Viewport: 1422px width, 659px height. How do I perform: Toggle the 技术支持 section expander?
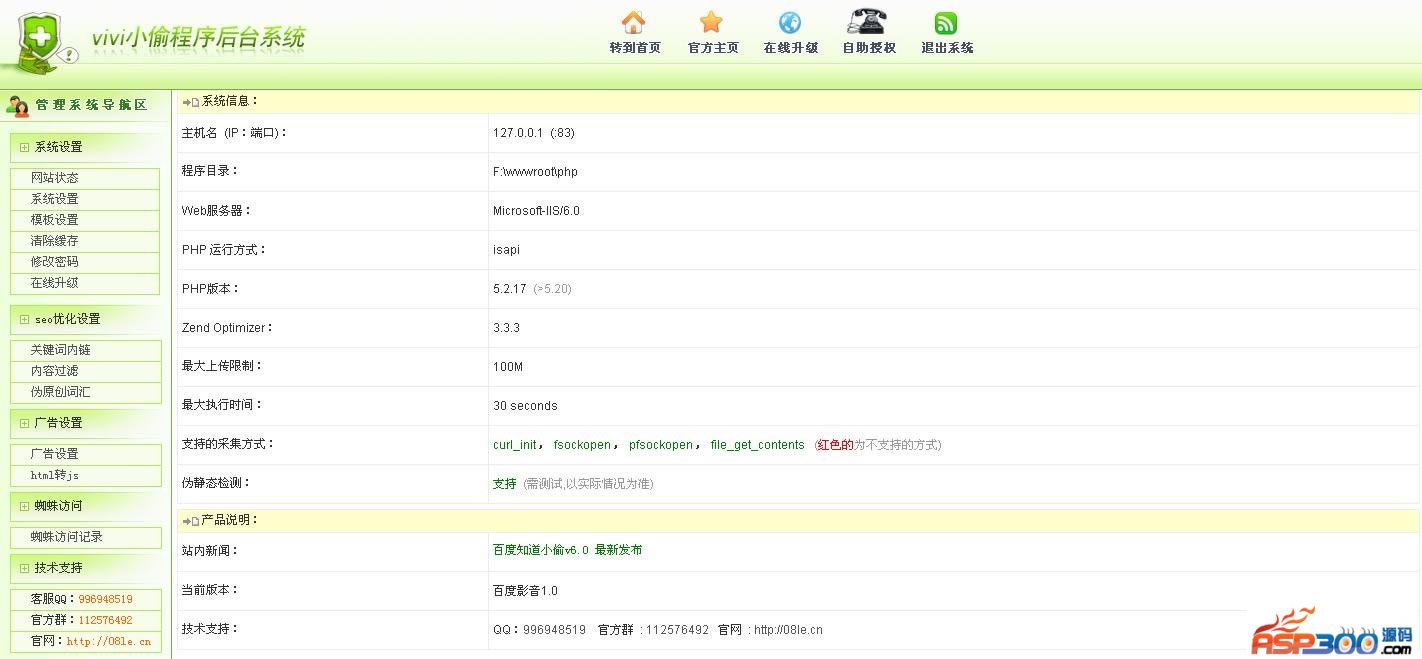[x=24, y=568]
